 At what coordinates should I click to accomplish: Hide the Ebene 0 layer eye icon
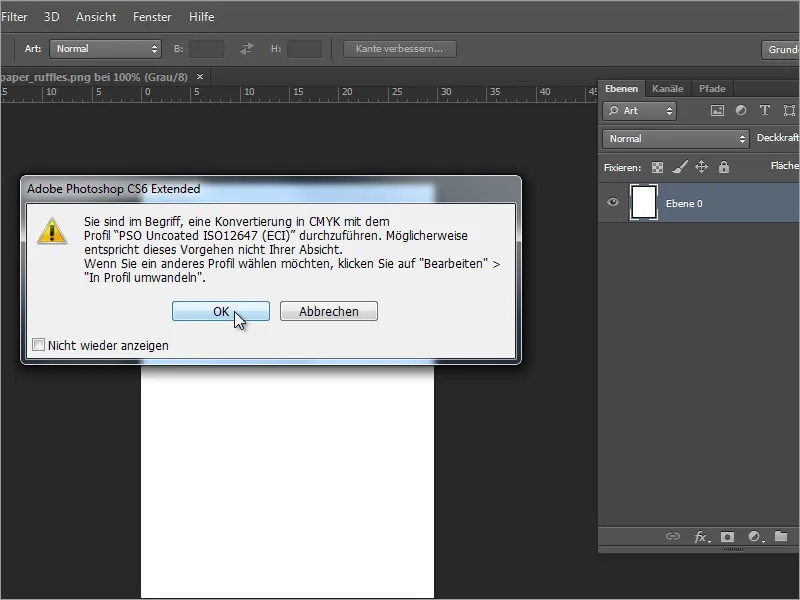tap(613, 202)
